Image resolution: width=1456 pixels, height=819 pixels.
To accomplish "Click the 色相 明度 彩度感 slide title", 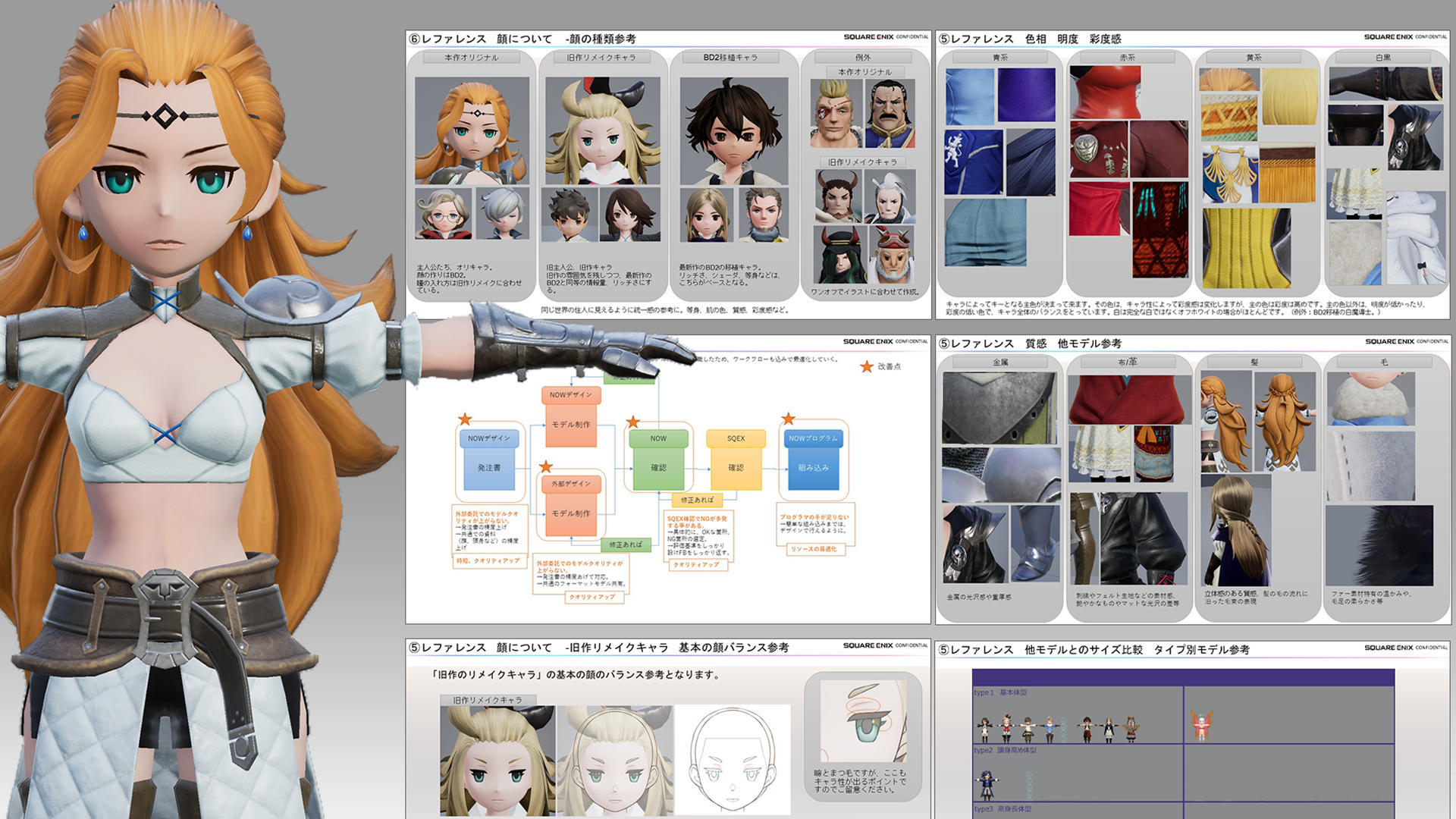I will point(1072,39).
